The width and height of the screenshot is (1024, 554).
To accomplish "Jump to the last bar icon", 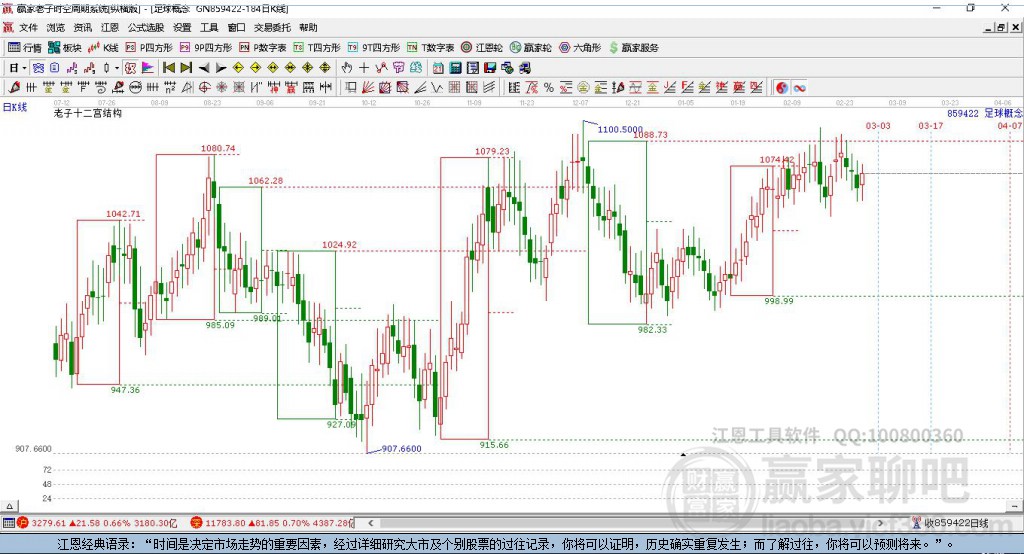I will coord(186,67).
